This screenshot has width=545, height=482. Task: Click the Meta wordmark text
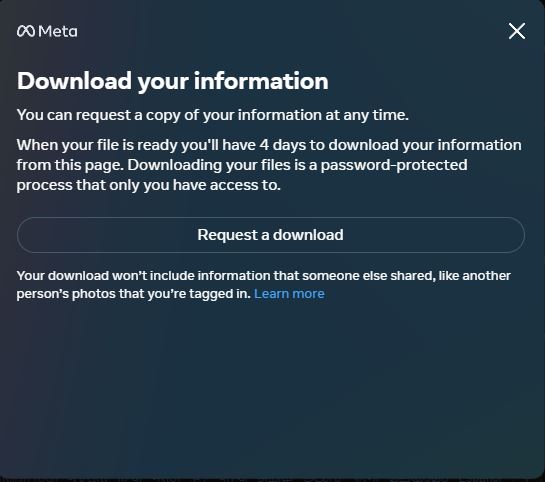[58, 31]
